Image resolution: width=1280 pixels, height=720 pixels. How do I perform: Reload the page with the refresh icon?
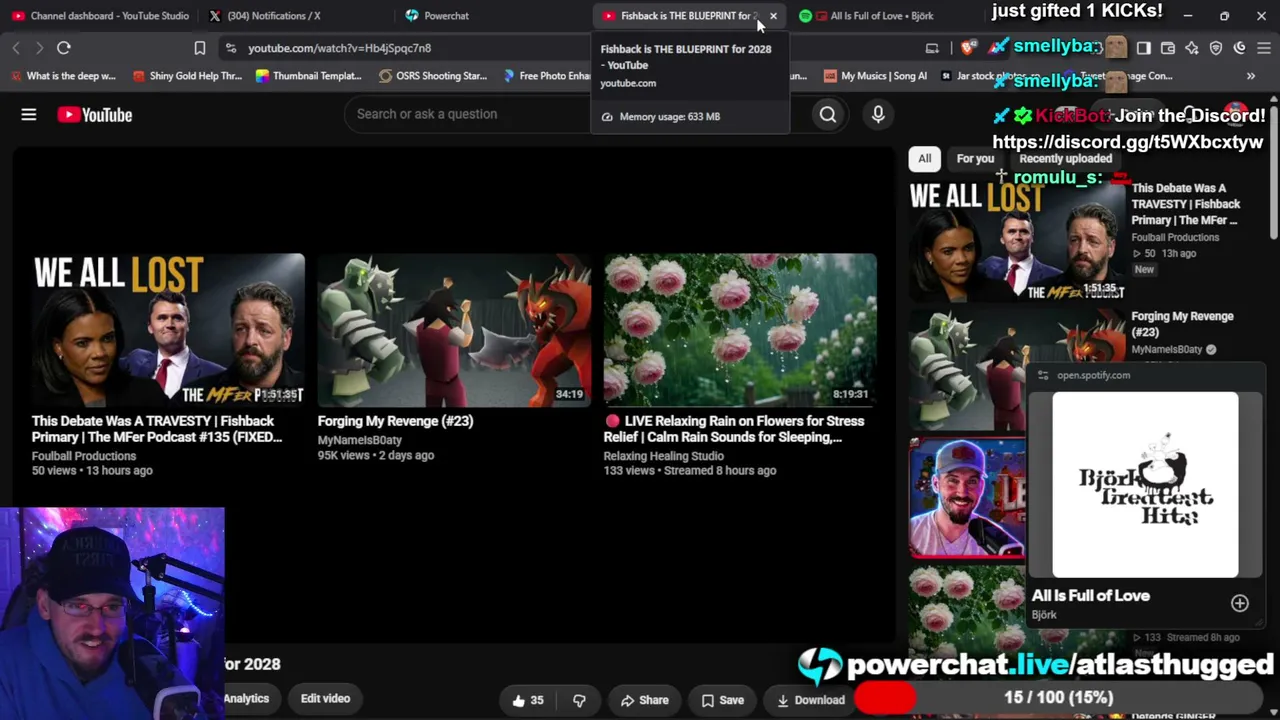pyautogui.click(x=64, y=48)
